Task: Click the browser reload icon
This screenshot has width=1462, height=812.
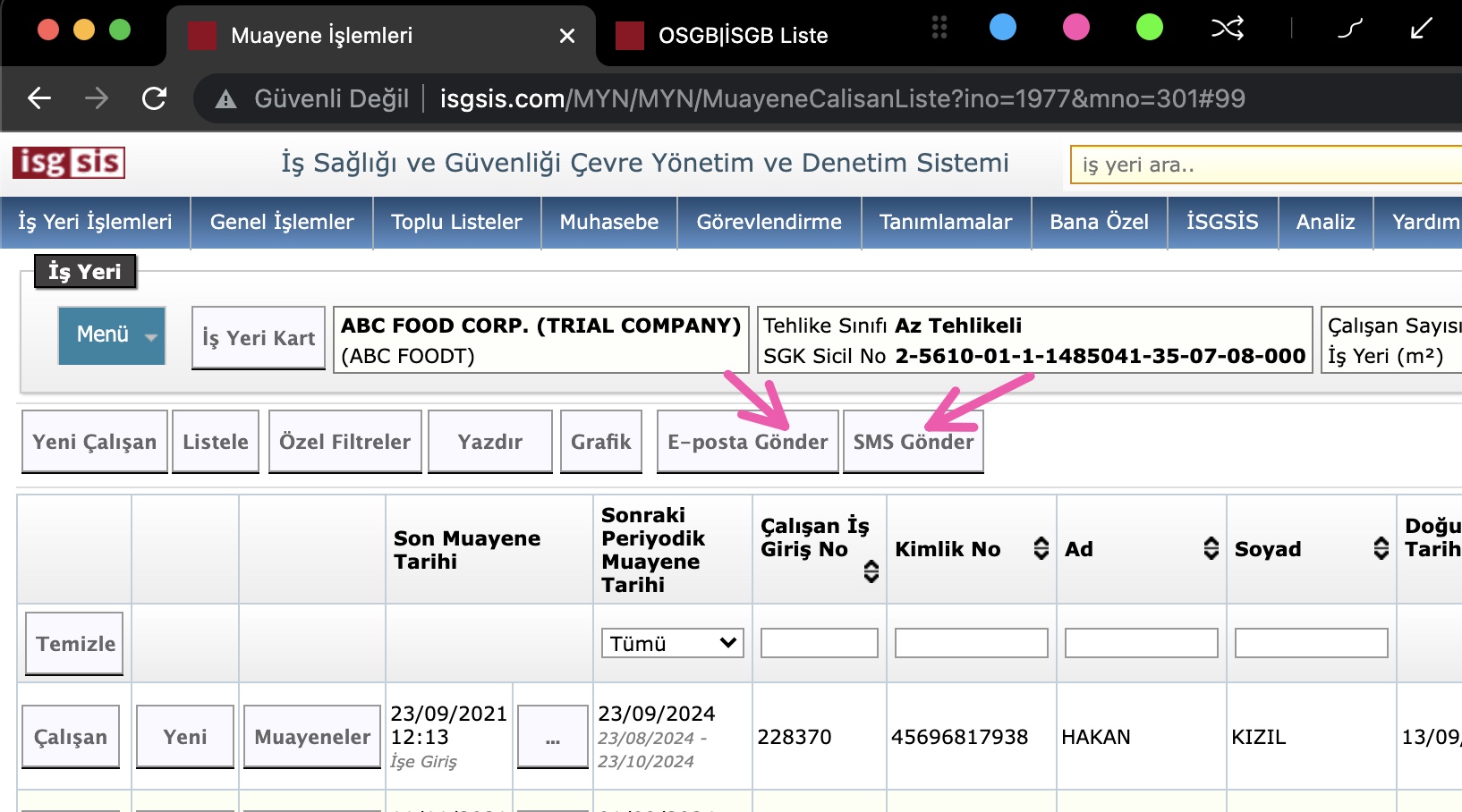Action: tap(155, 98)
